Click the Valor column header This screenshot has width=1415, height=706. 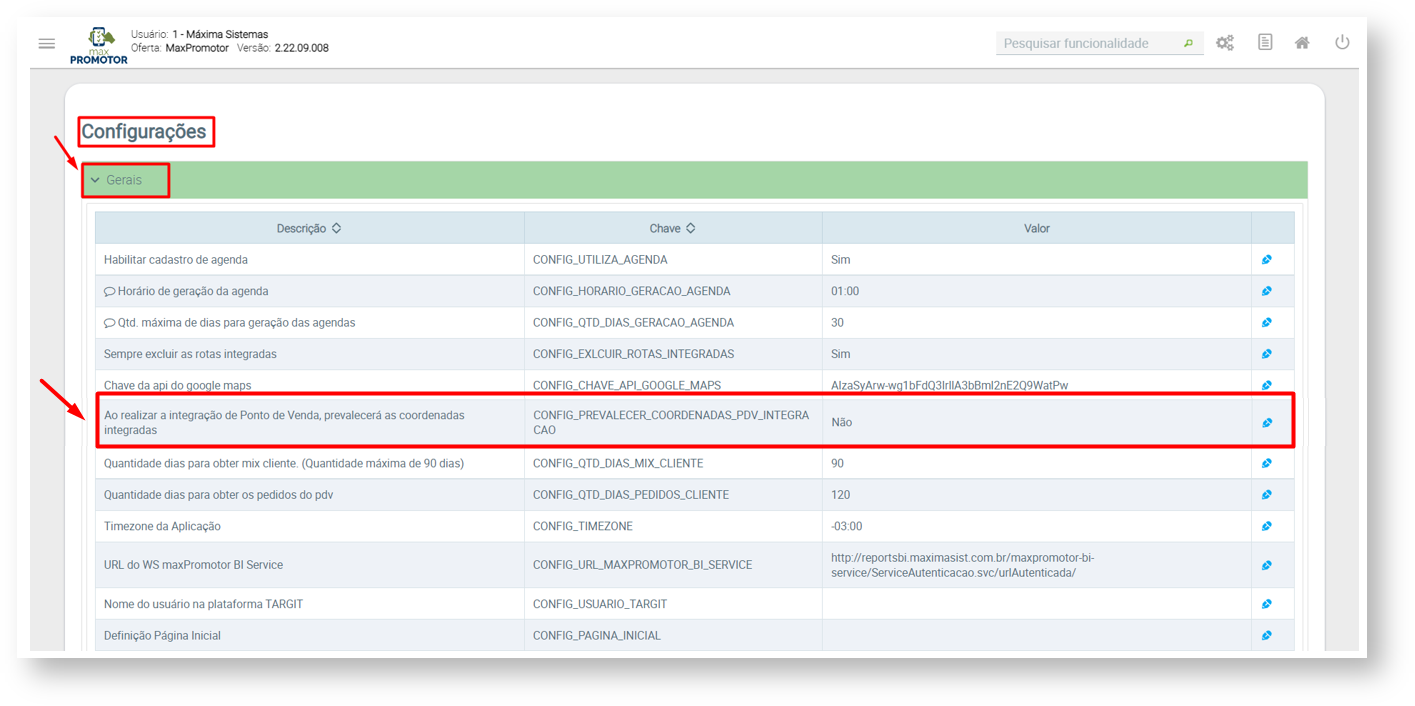[x=1036, y=228]
